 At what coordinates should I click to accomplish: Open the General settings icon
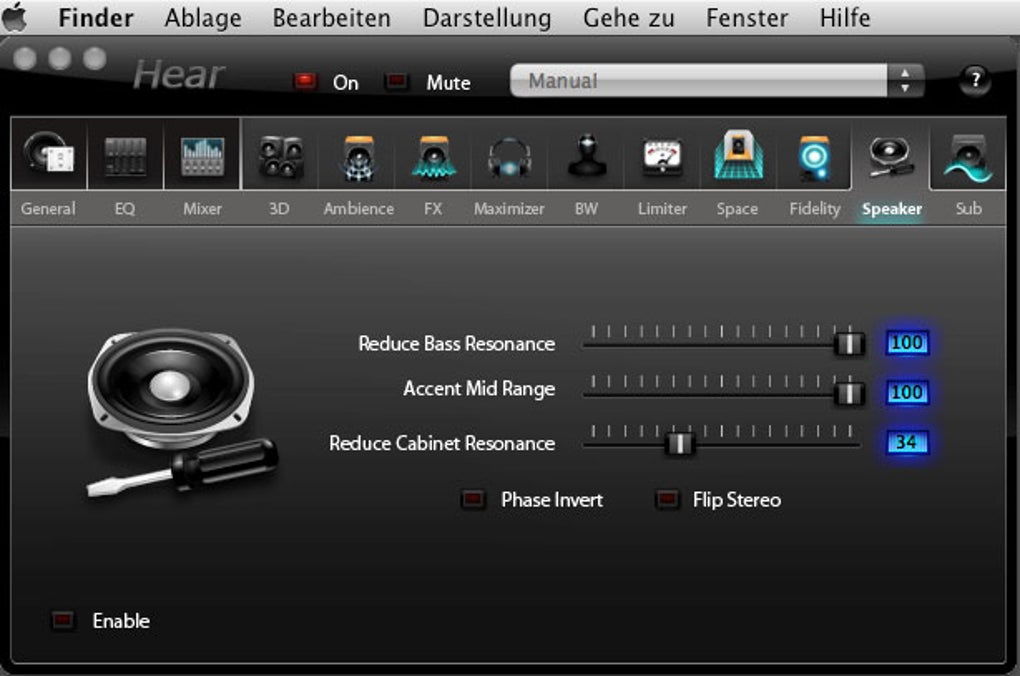click(49, 154)
